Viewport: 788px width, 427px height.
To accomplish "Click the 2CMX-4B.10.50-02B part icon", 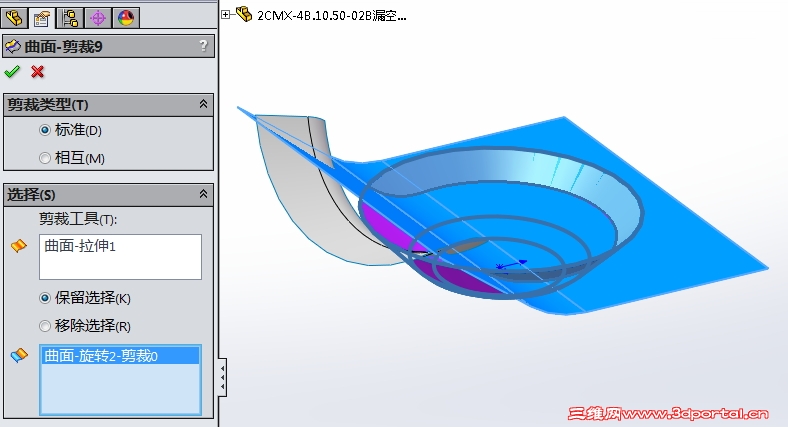I will click(244, 14).
